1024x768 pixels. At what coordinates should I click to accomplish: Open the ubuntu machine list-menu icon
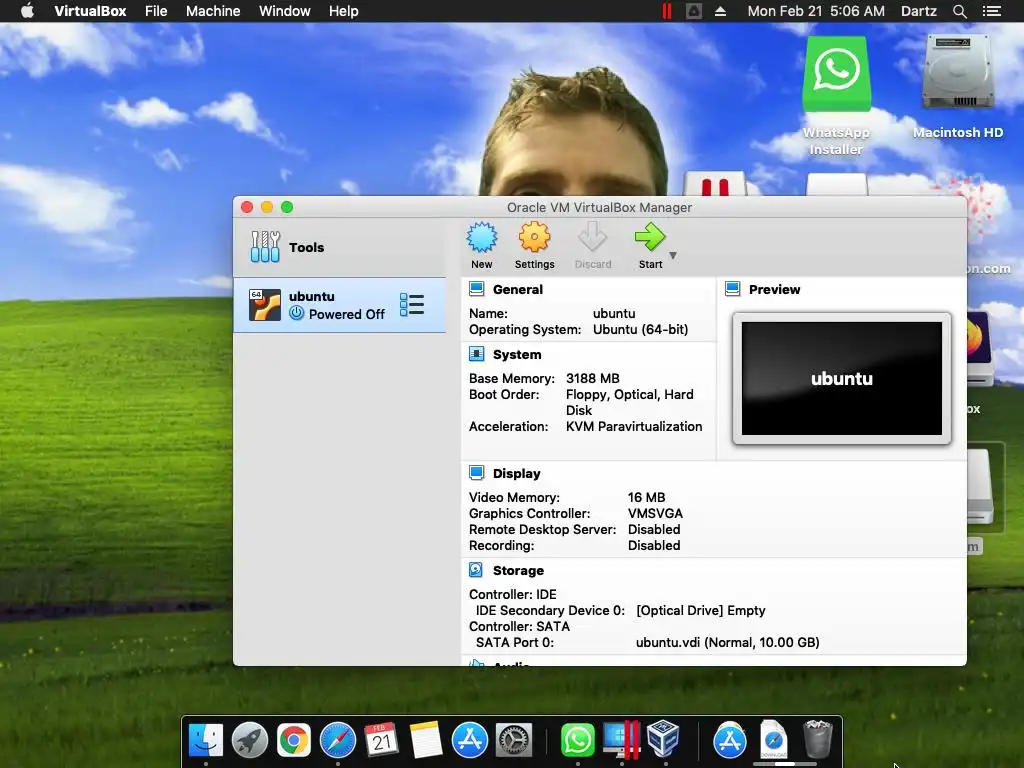[x=412, y=305]
